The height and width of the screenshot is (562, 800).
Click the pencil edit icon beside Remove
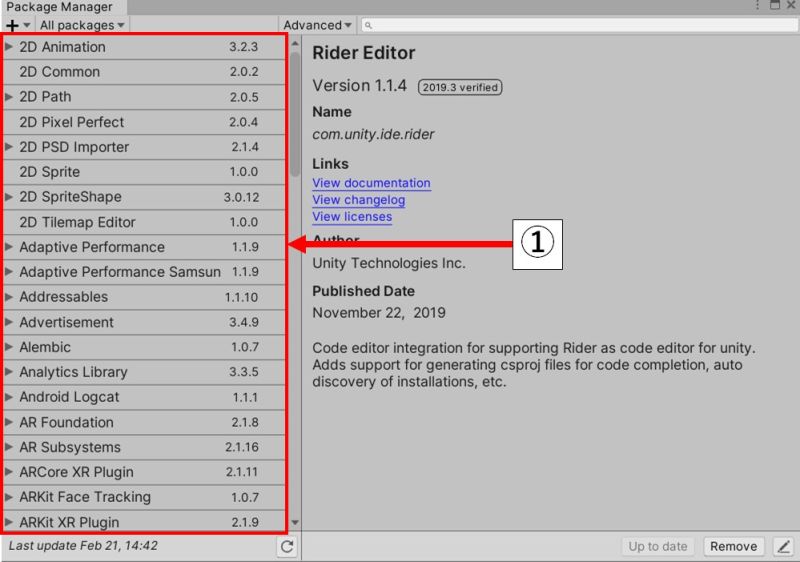click(783, 547)
